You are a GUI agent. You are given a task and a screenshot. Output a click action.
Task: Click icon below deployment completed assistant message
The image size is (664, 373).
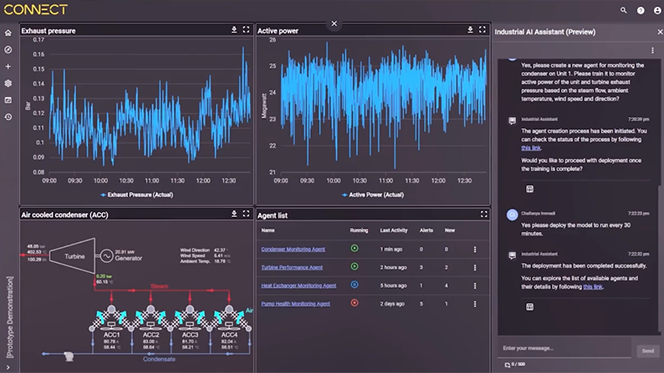coord(529,307)
